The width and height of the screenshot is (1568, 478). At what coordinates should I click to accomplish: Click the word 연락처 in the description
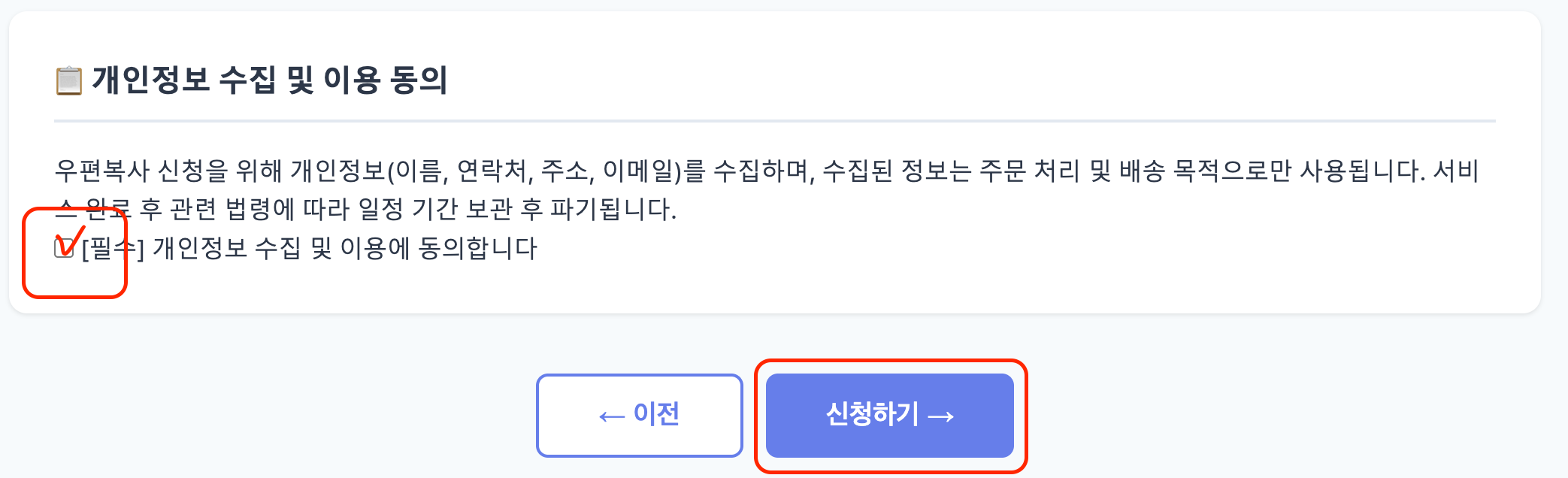click(493, 171)
